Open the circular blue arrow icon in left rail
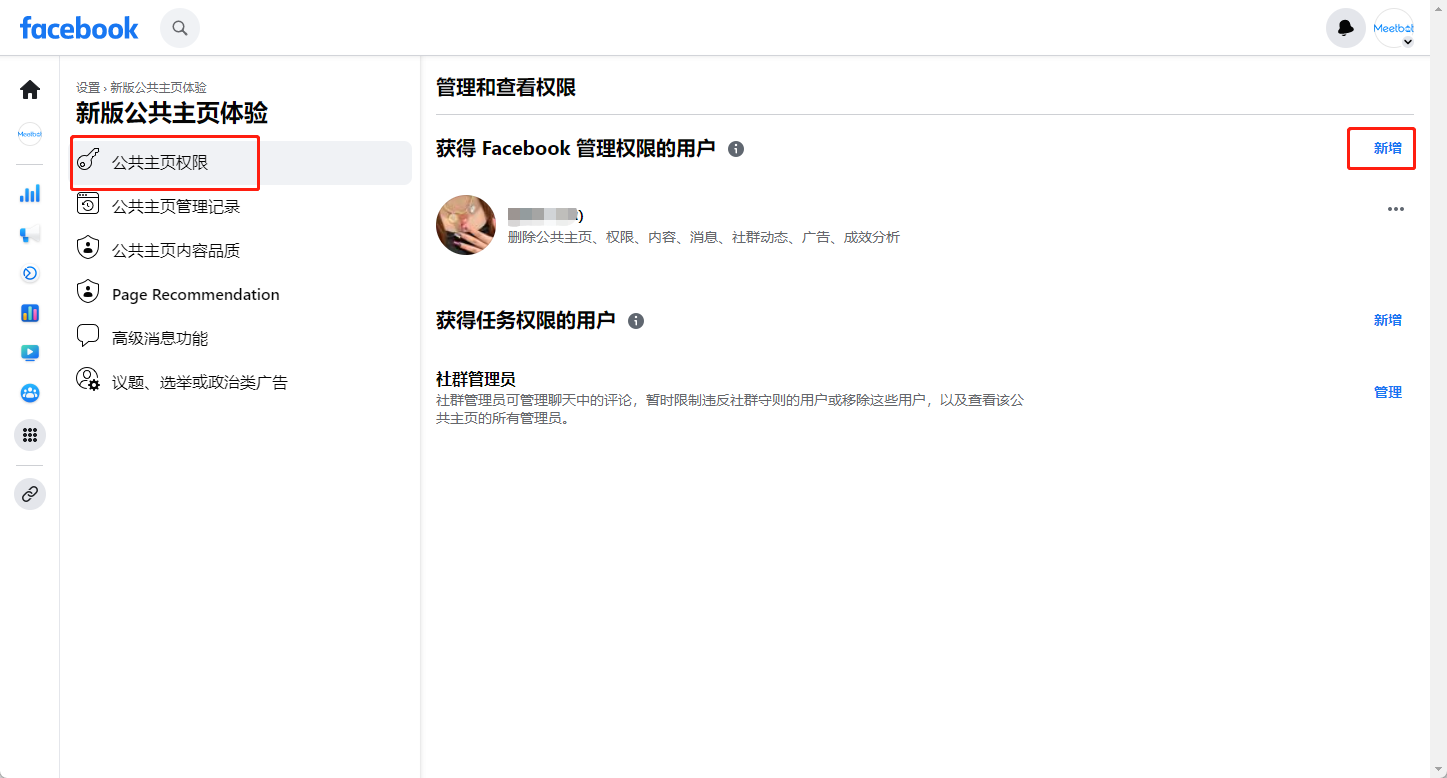 (30, 273)
